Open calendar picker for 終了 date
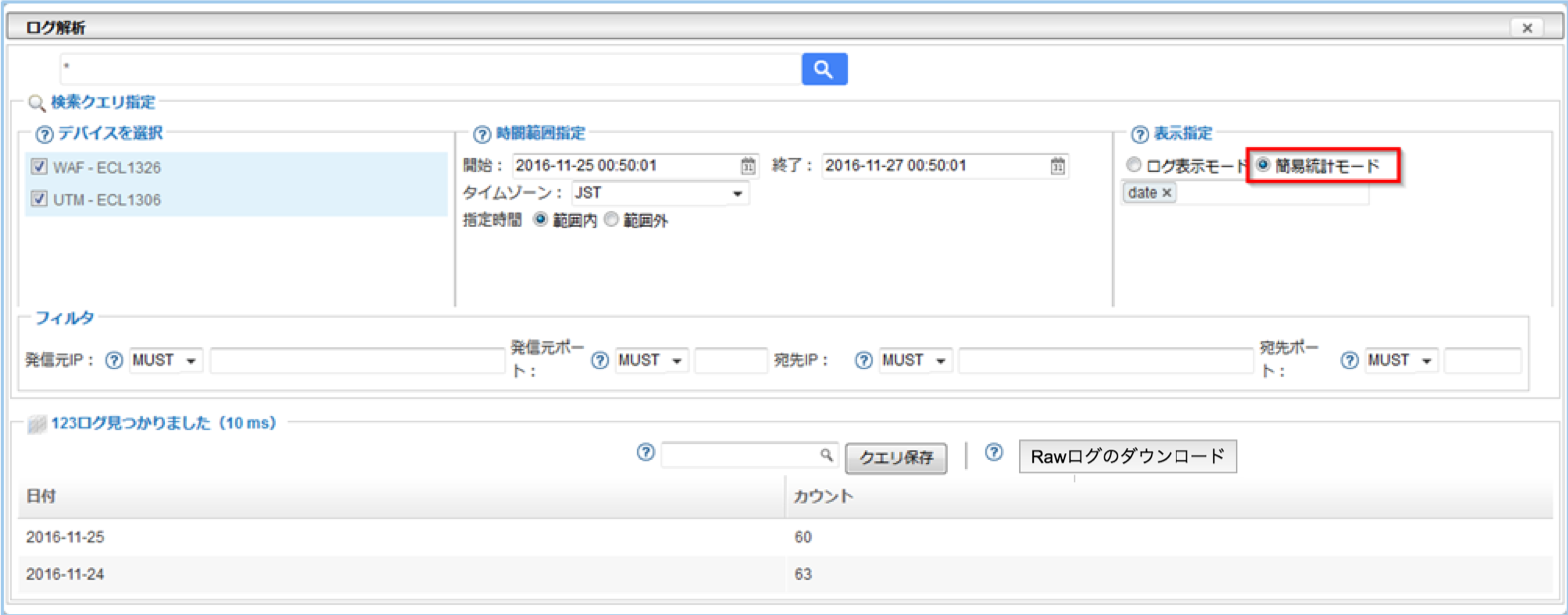 (1058, 166)
